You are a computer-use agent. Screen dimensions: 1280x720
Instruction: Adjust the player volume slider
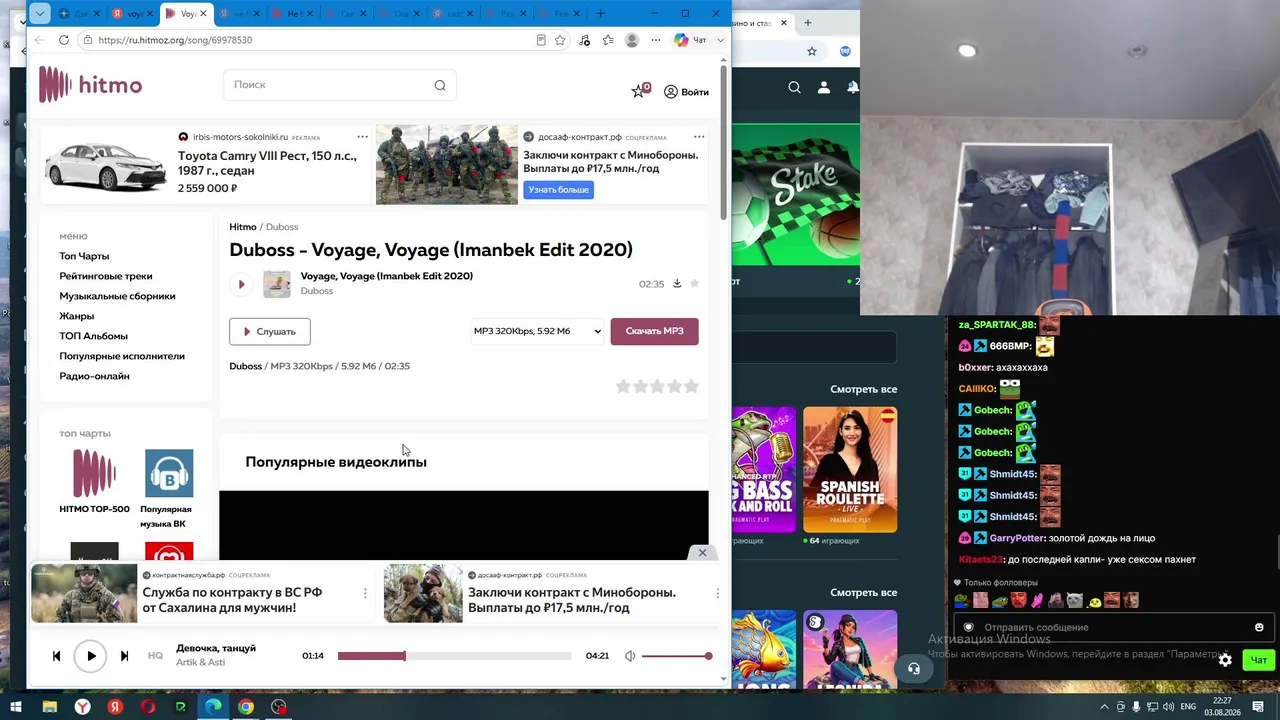[x=677, y=656]
